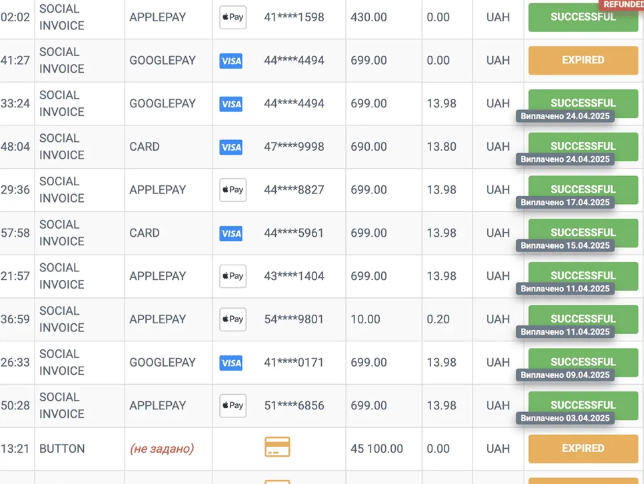Click the EXPIRED status in the GOOGLEPAY row
644x484 pixels.
pyautogui.click(x=582, y=60)
